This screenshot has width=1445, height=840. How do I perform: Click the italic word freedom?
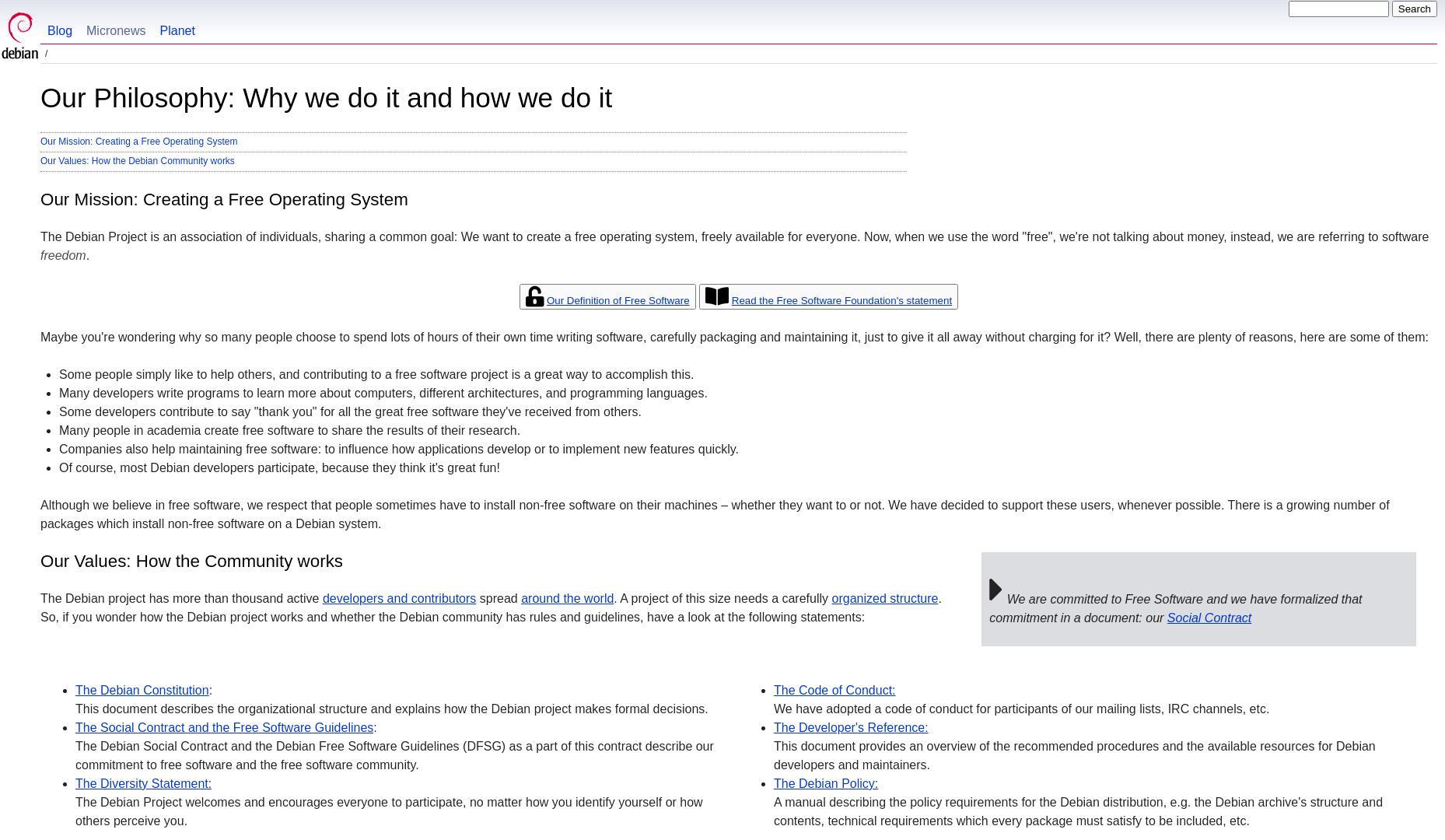(63, 255)
